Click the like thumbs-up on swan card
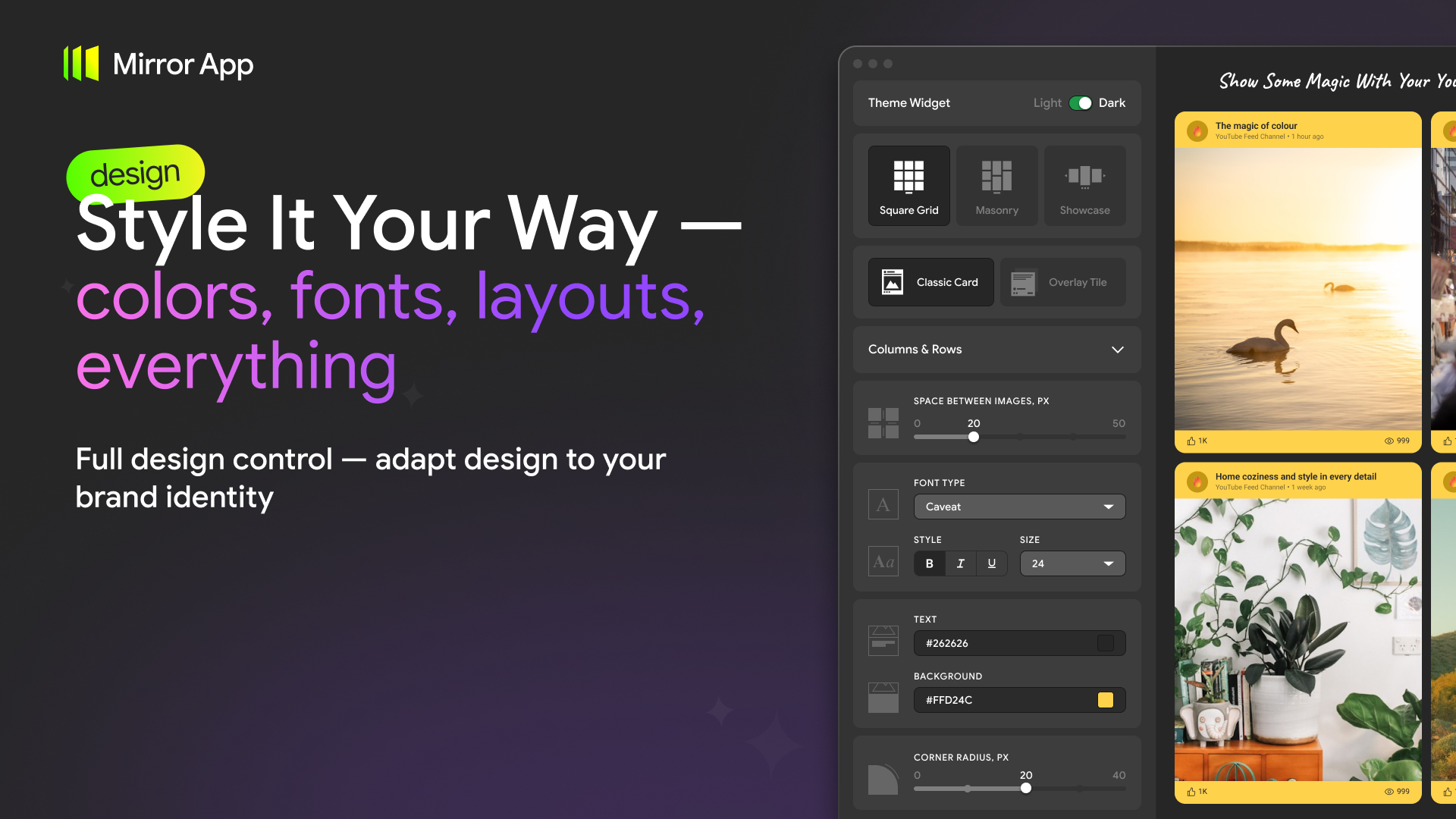 (1191, 441)
